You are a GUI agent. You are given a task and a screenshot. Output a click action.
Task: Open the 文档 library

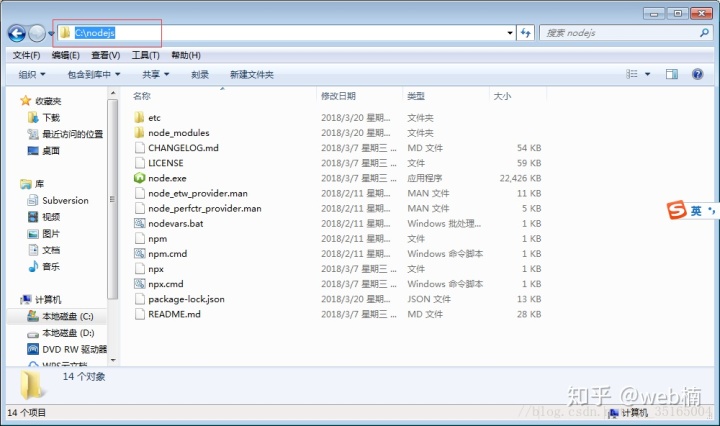[x=51, y=250]
